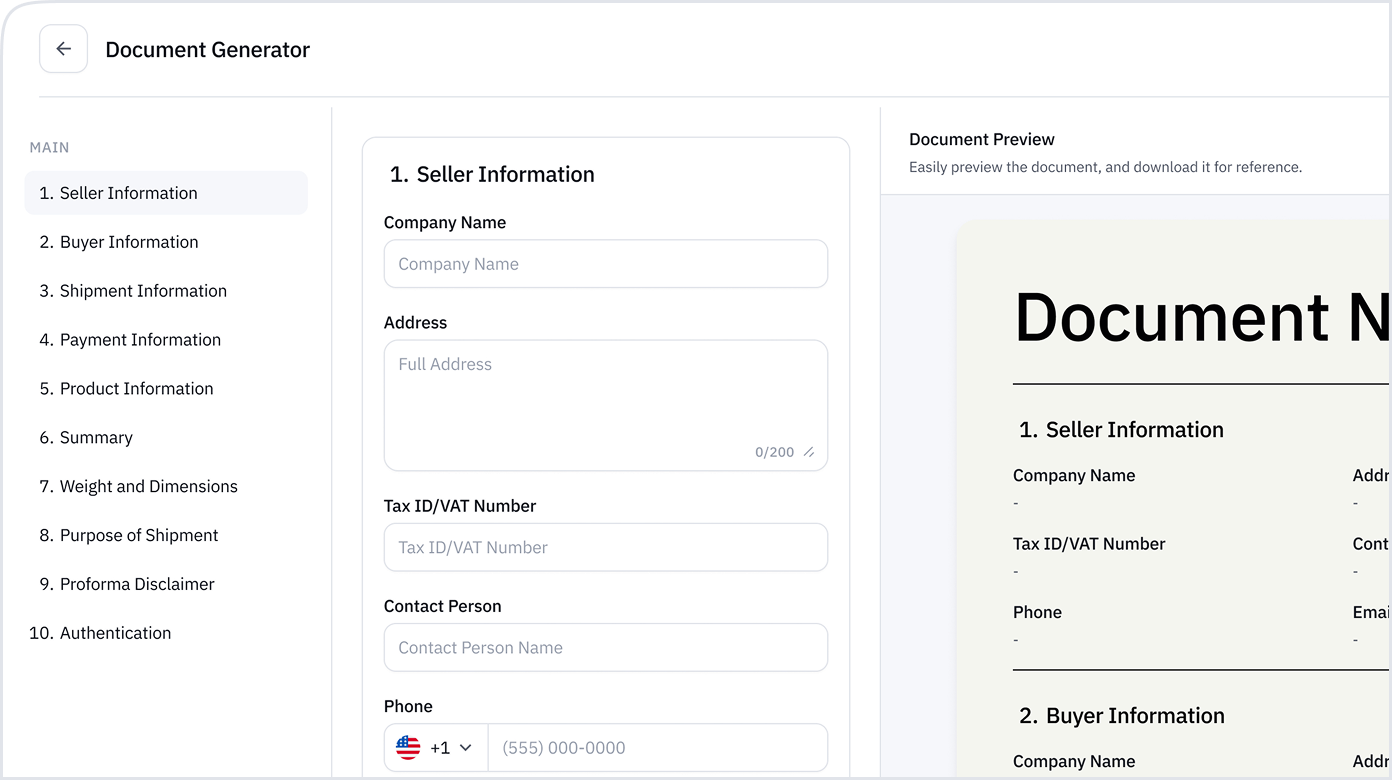This screenshot has width=1392, height=780.
Task: Go to Buyer Information section
Action: pos(129,242)
